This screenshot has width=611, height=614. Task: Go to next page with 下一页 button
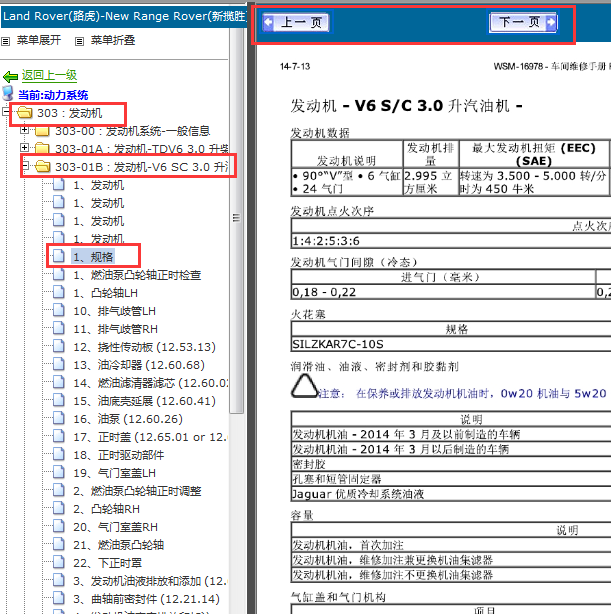pos(523,22)
